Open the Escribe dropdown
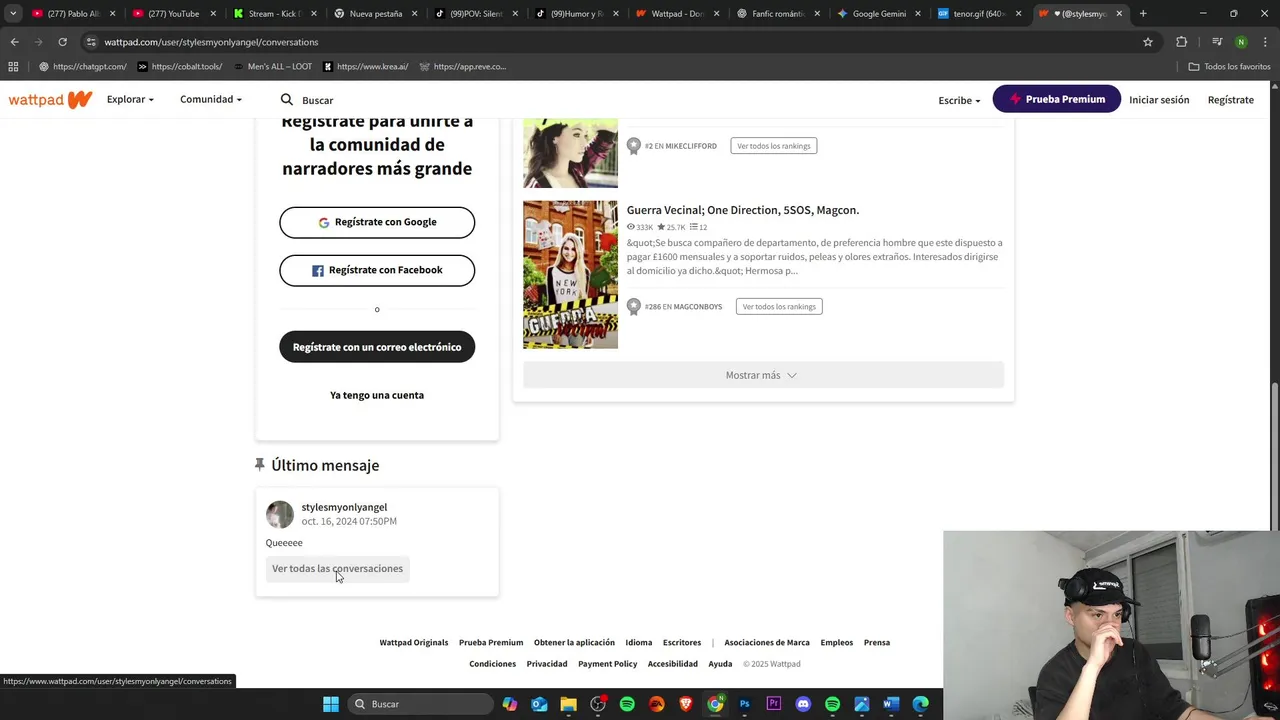Viewport: 1280px width, 720px height. 959,100
